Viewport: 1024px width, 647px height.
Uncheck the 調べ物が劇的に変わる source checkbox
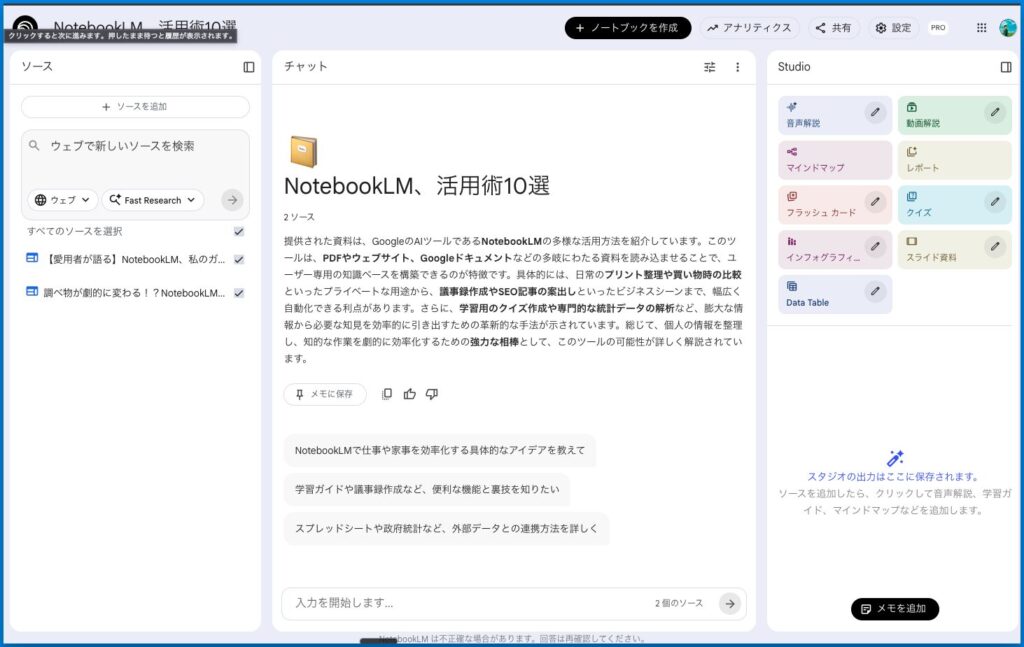coord(239,293)
